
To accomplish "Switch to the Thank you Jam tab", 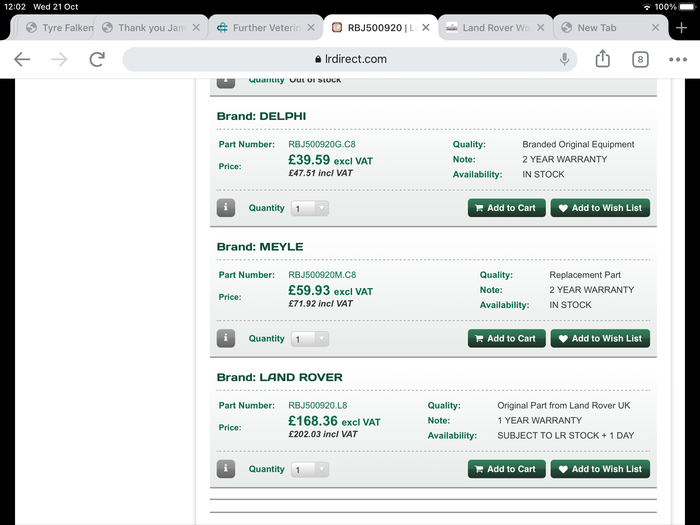I will (151, 28).
